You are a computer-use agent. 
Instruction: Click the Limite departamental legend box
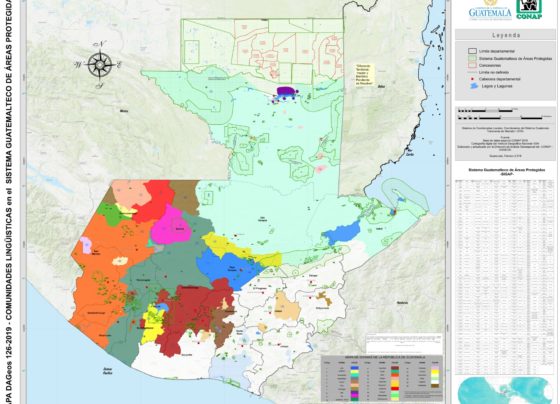pyautogui.click(x=472, y=51)
